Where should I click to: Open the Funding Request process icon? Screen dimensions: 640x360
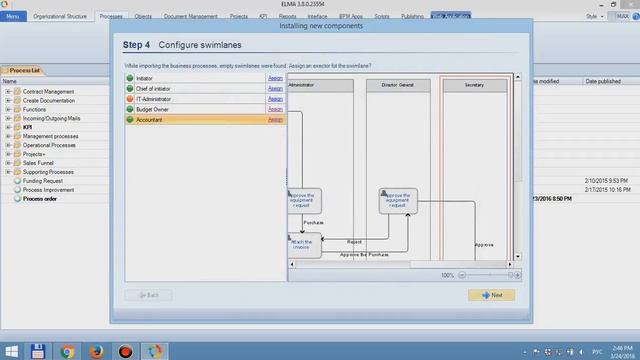18,181
